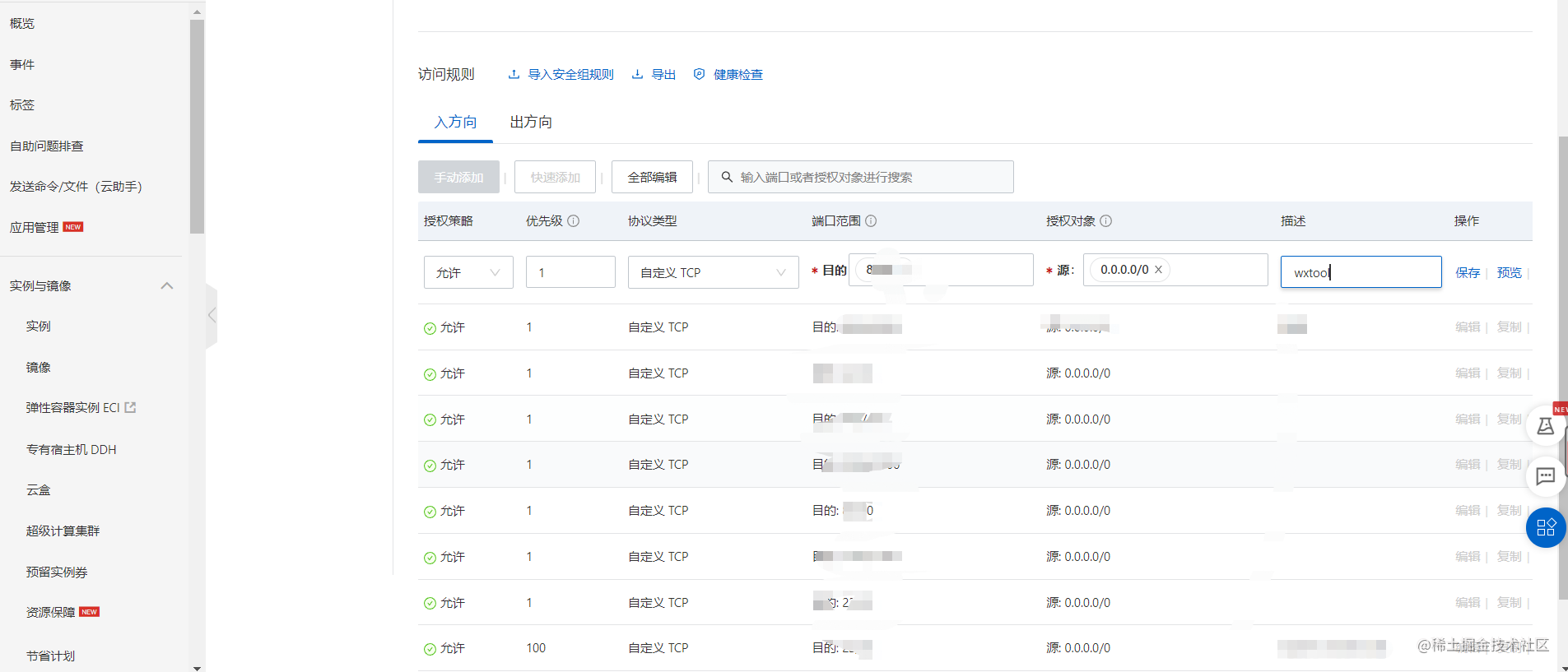Screen dimensions: 1568x672
Task: Click the destination port range input
Action: 941,270
